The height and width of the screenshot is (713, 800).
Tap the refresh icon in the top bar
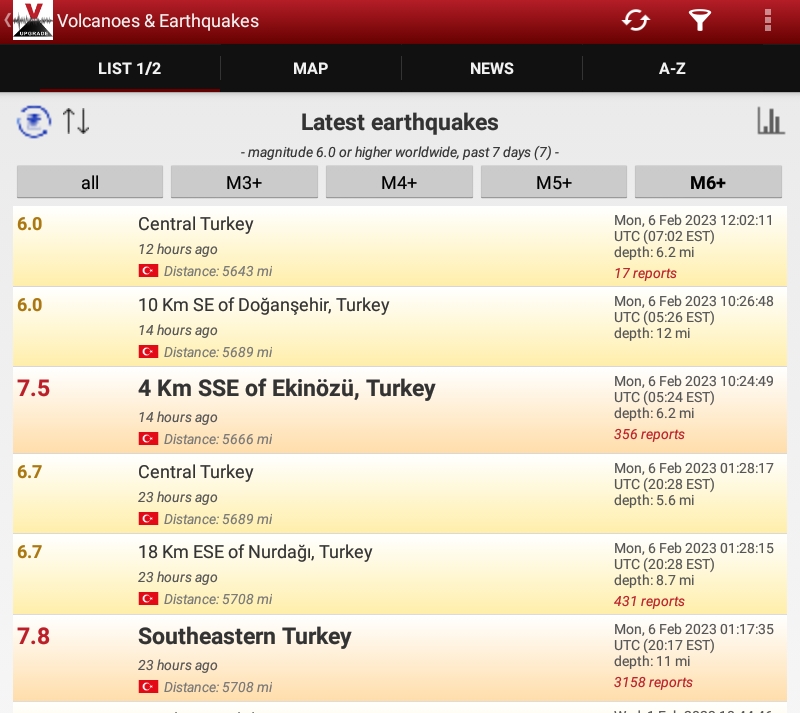tap(636, 20)
